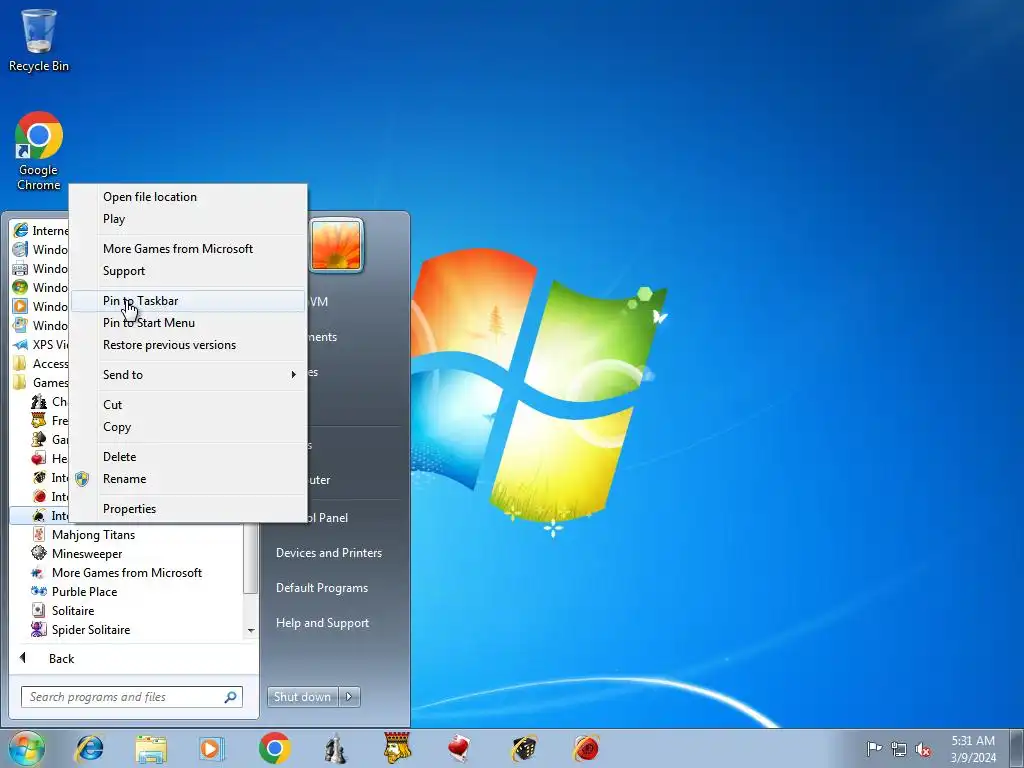Image resolution: width=1024 pixels, height=768 pixels.
Task: Choose Delete in the context menu
Action: pyautogui.click(x=188, y=456)
